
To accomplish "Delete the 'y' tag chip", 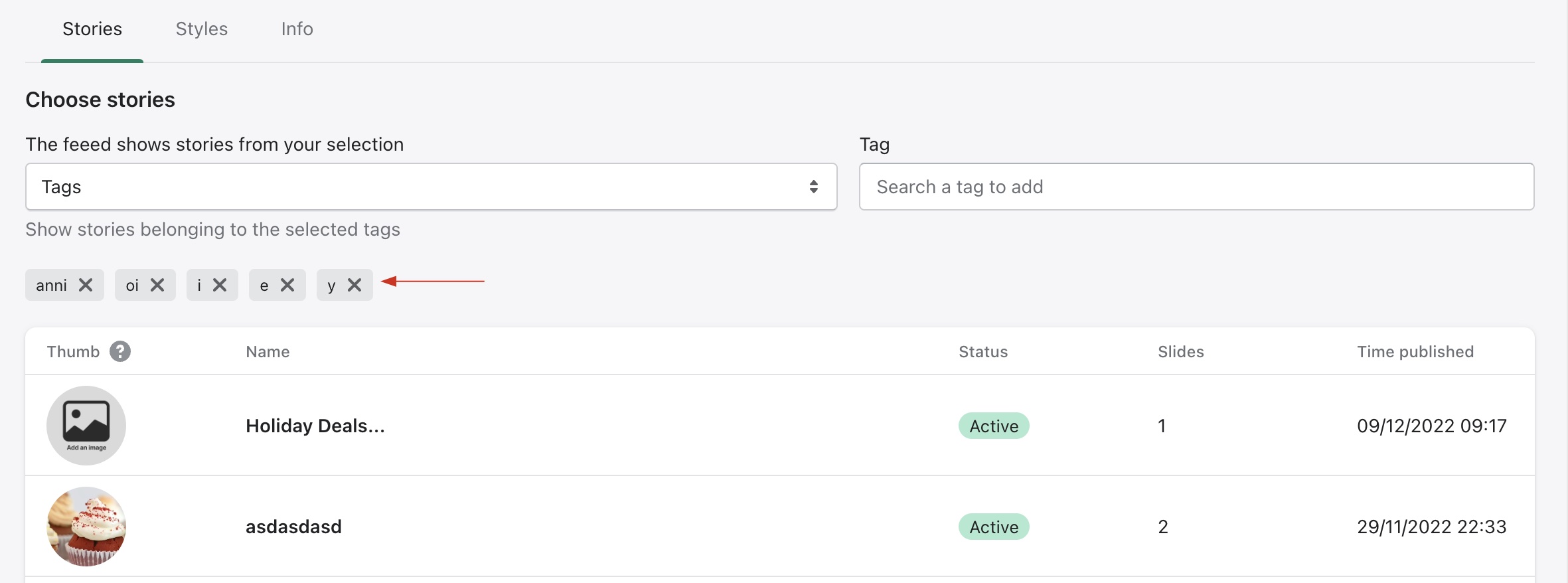I will pos(354,285).
